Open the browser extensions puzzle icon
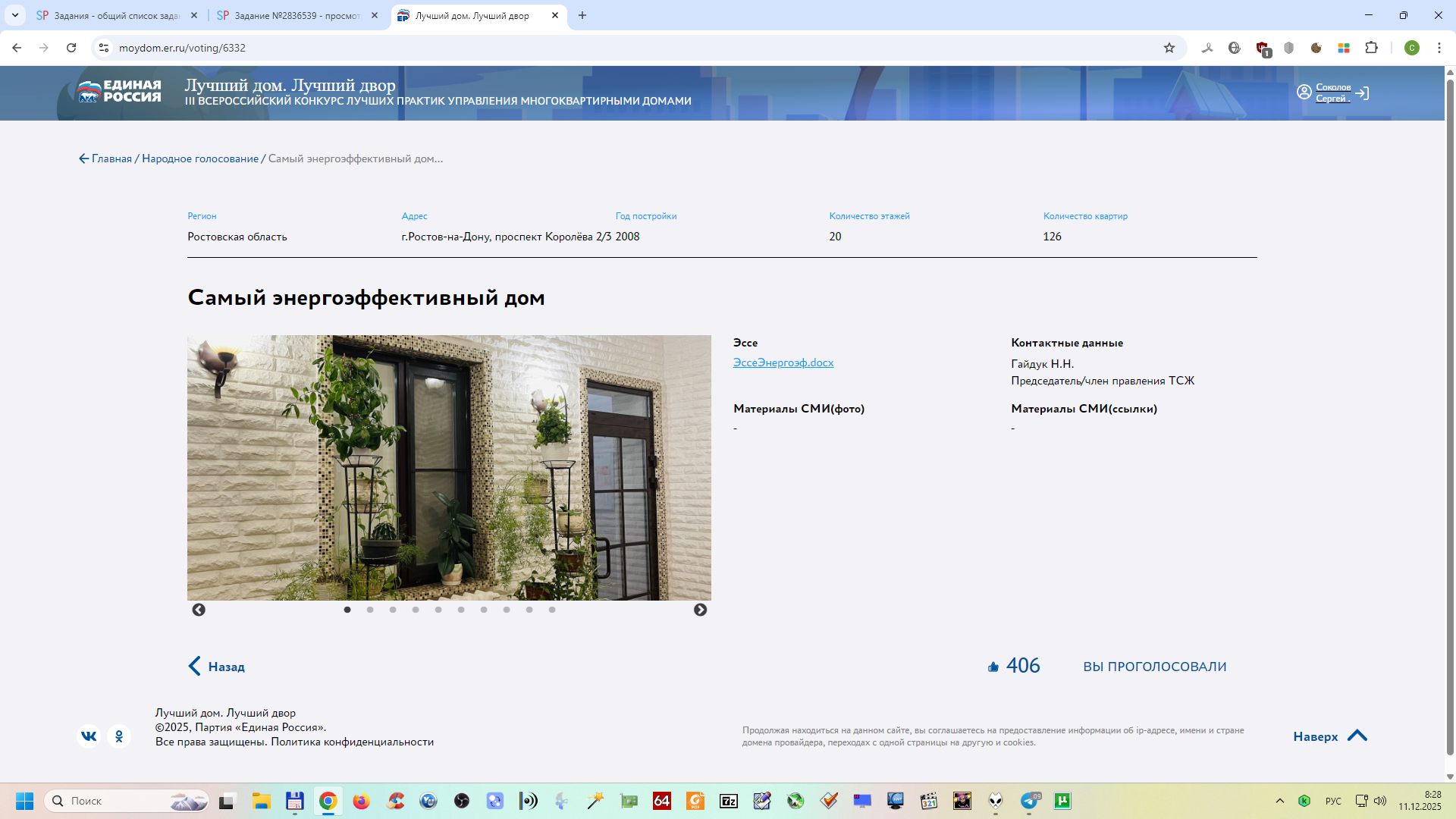1456x819 pixels. click(1371, 48)
